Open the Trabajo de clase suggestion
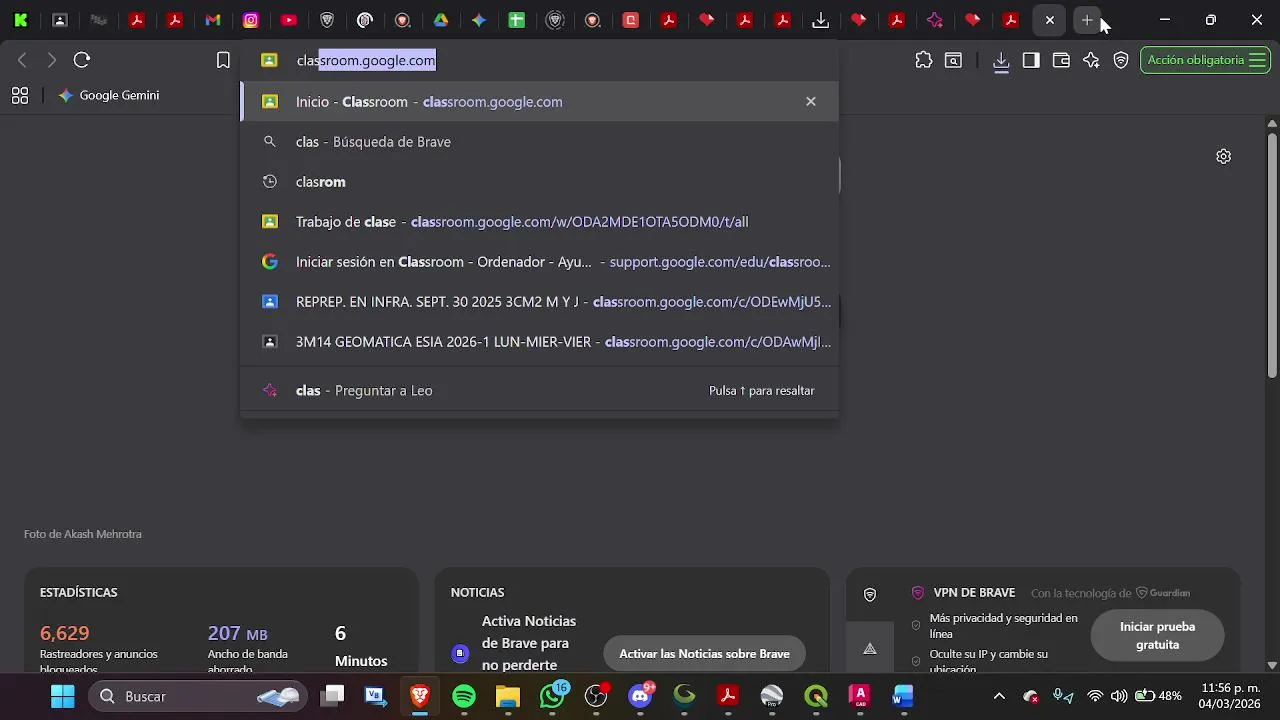 tap(539, 221)
